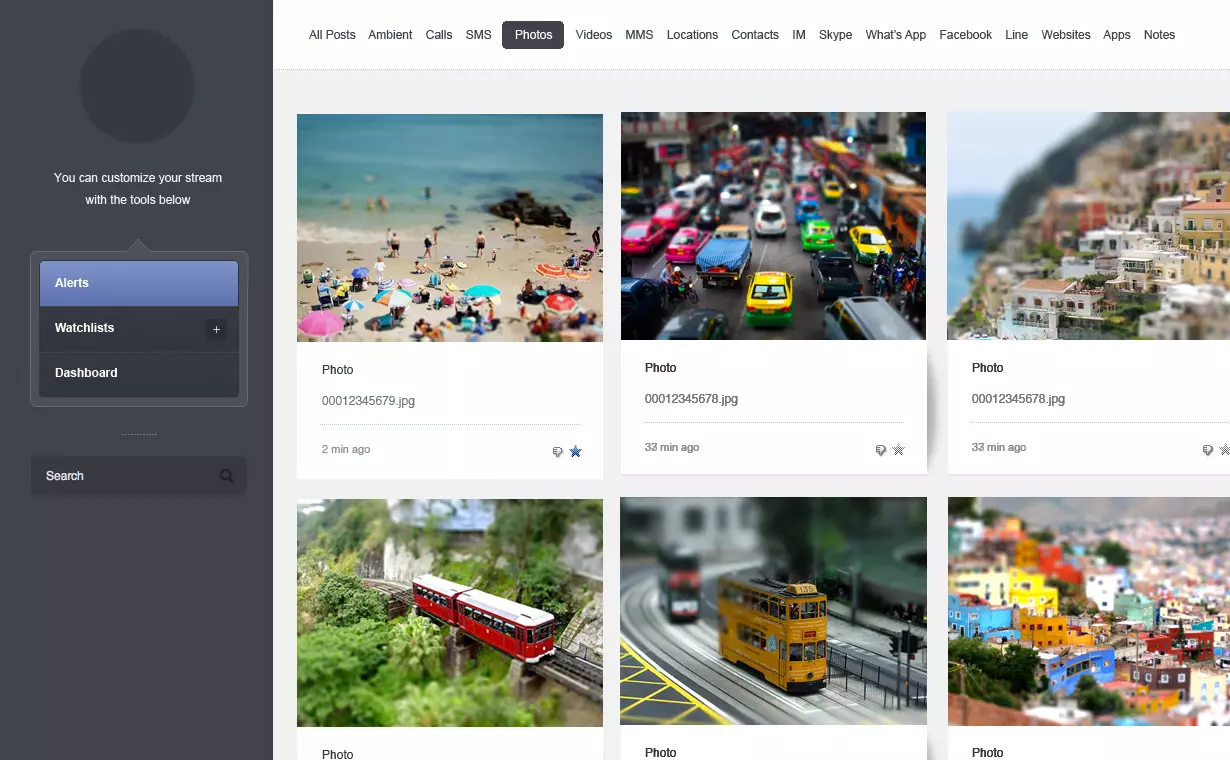Click the 'Photo' label under colorful houses image
1230x760 pixels.
point(988,753)
